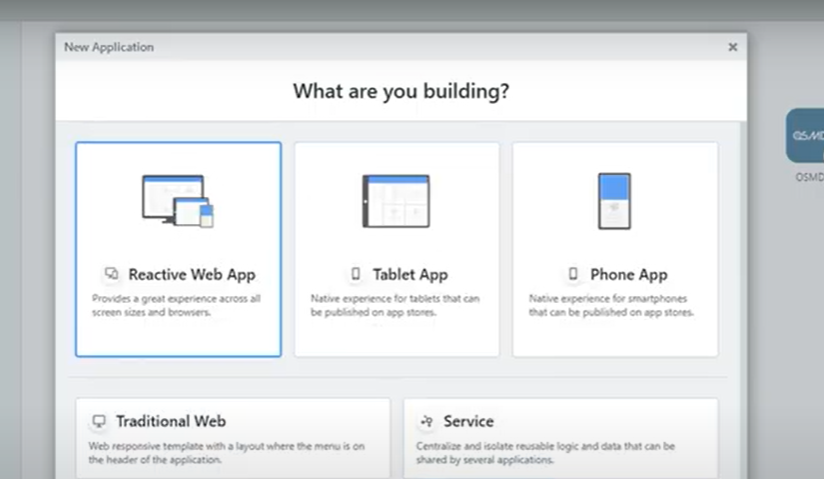Click the Tablet App illustration image
Screen dimensions: 824x479
click(396, 201)
